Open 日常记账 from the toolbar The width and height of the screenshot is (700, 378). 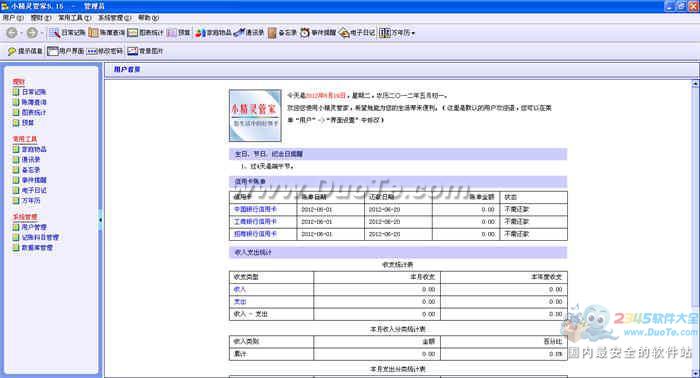coord(67,33)
